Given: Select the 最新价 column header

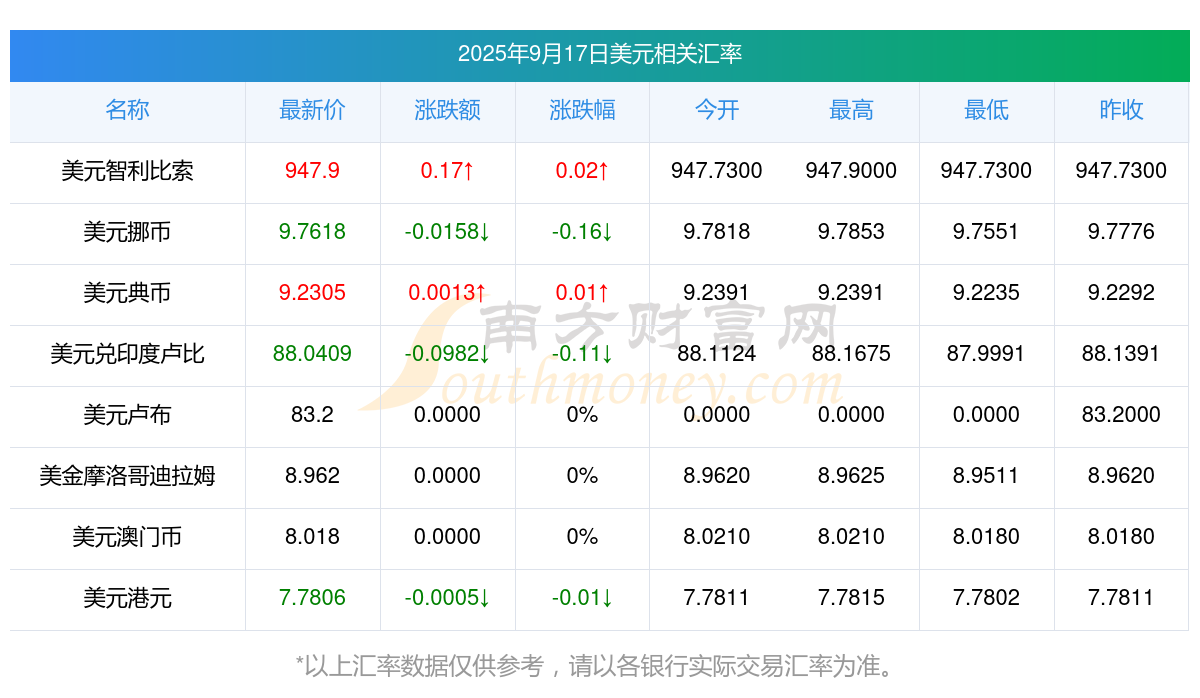Looking at the screenshot, I should tap(312, 110).
